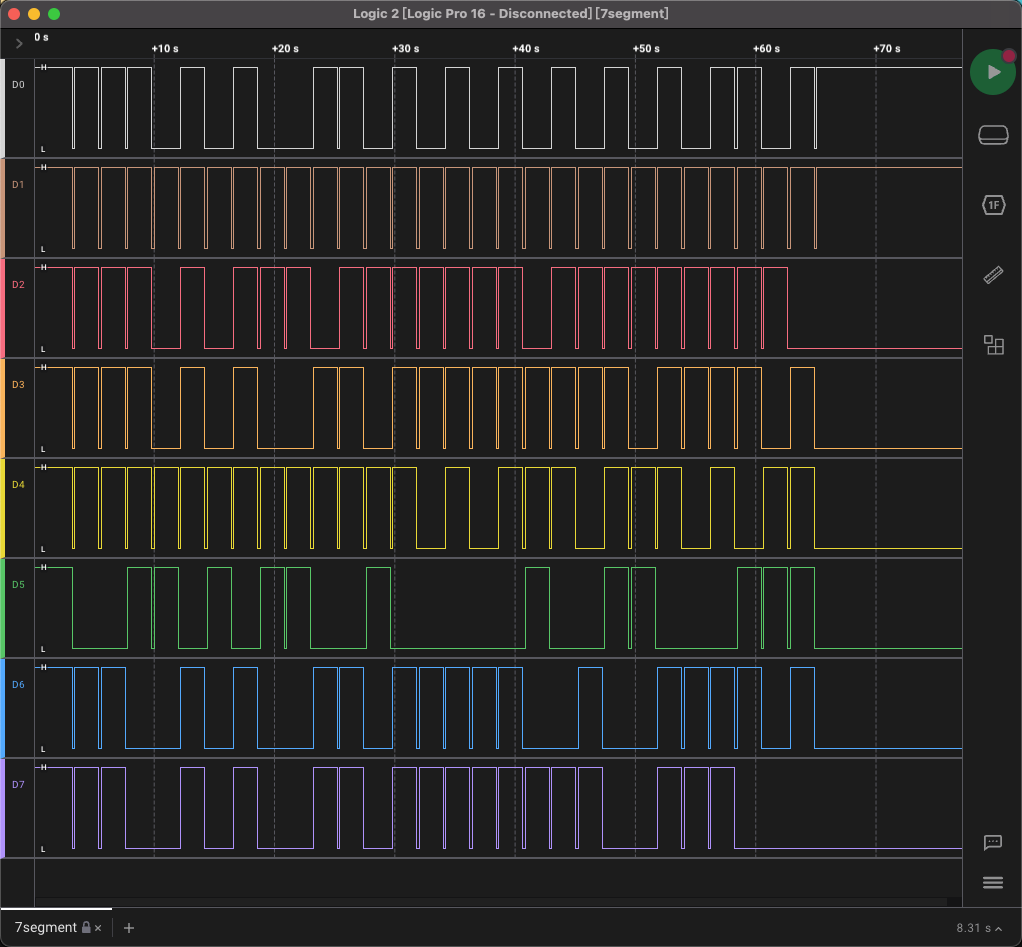Start capture with the green play button
1022x947 pixels.
pos(992,72)
